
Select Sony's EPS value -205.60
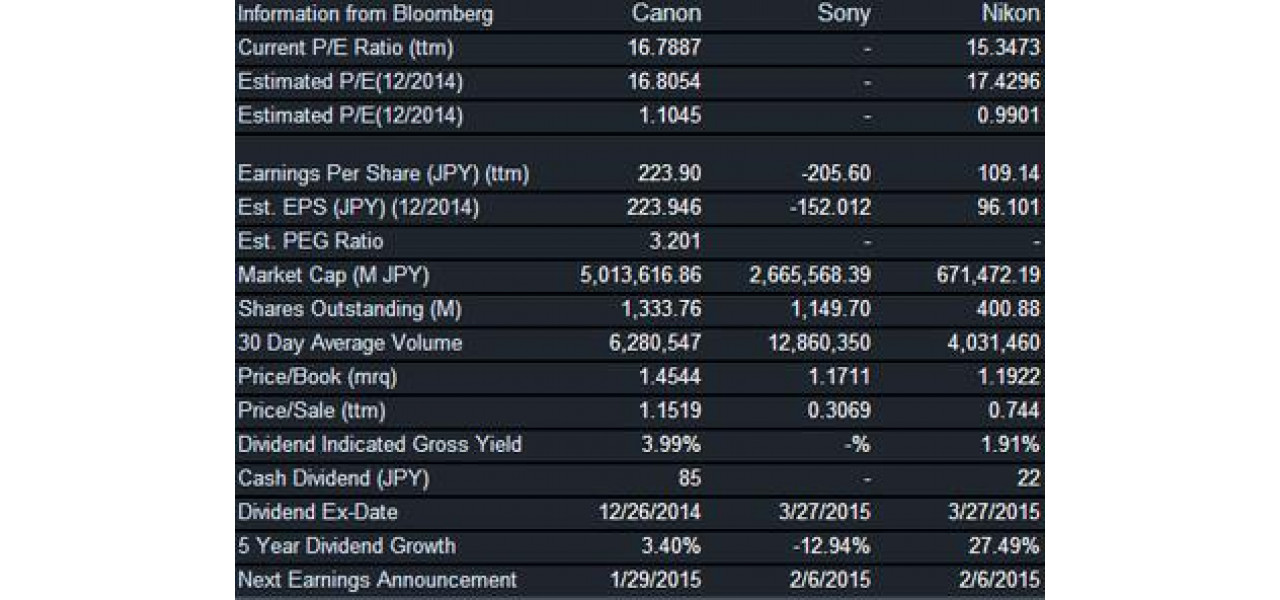[836, 174]
